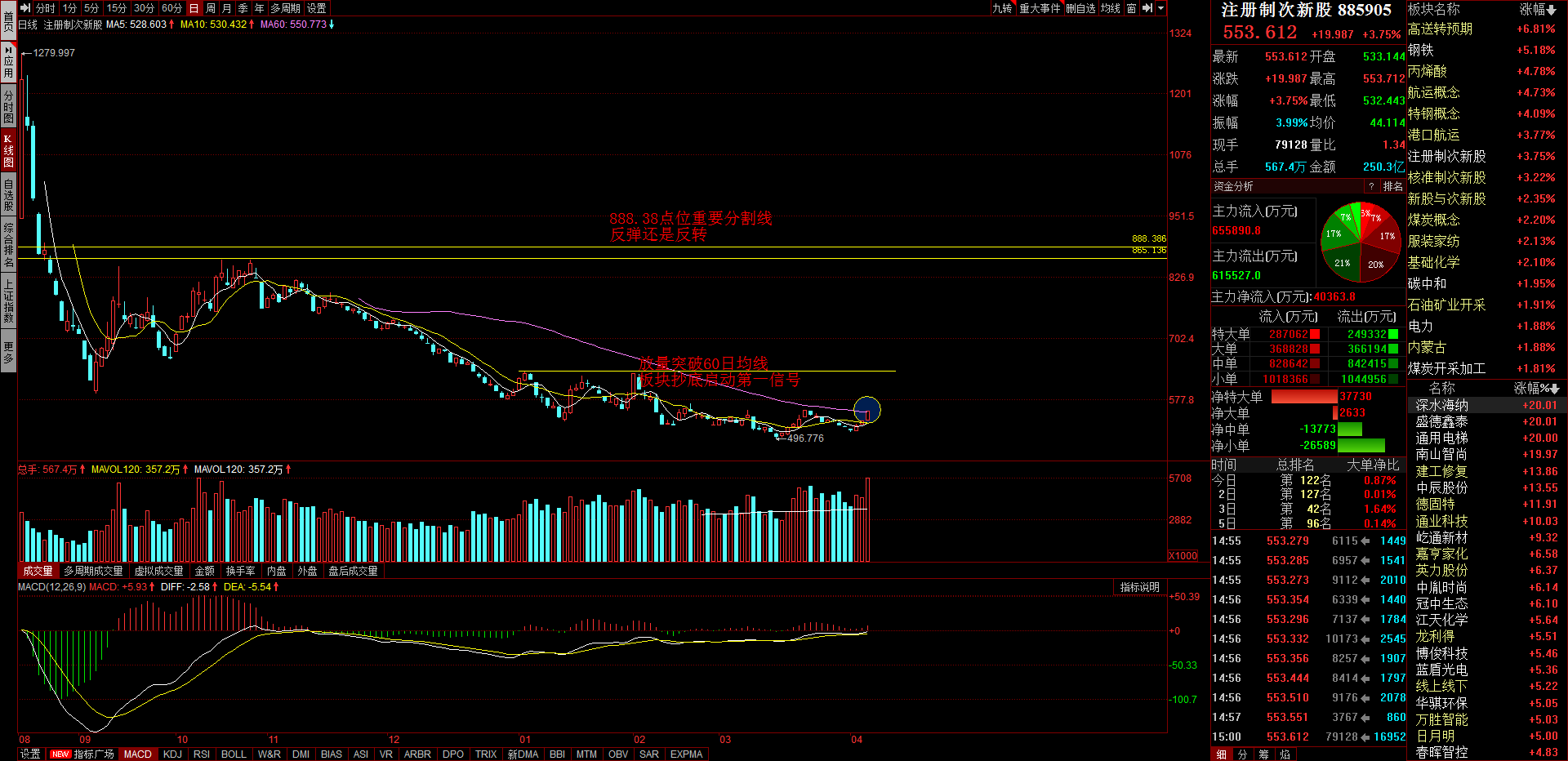The image size is (1568, 761).
Task: Click the panel toggle arrow icon next to 窗
Action: [x=1147, y=8]
